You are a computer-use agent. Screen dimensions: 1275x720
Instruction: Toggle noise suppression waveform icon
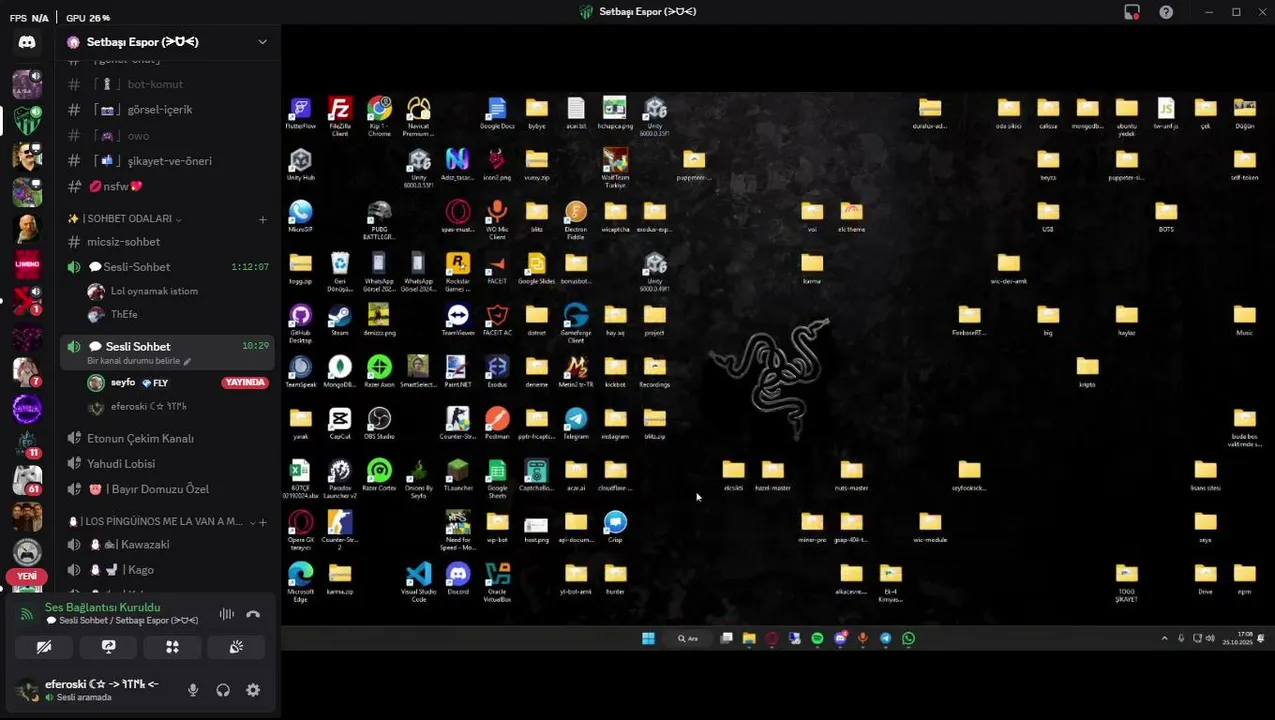[227, 614]
